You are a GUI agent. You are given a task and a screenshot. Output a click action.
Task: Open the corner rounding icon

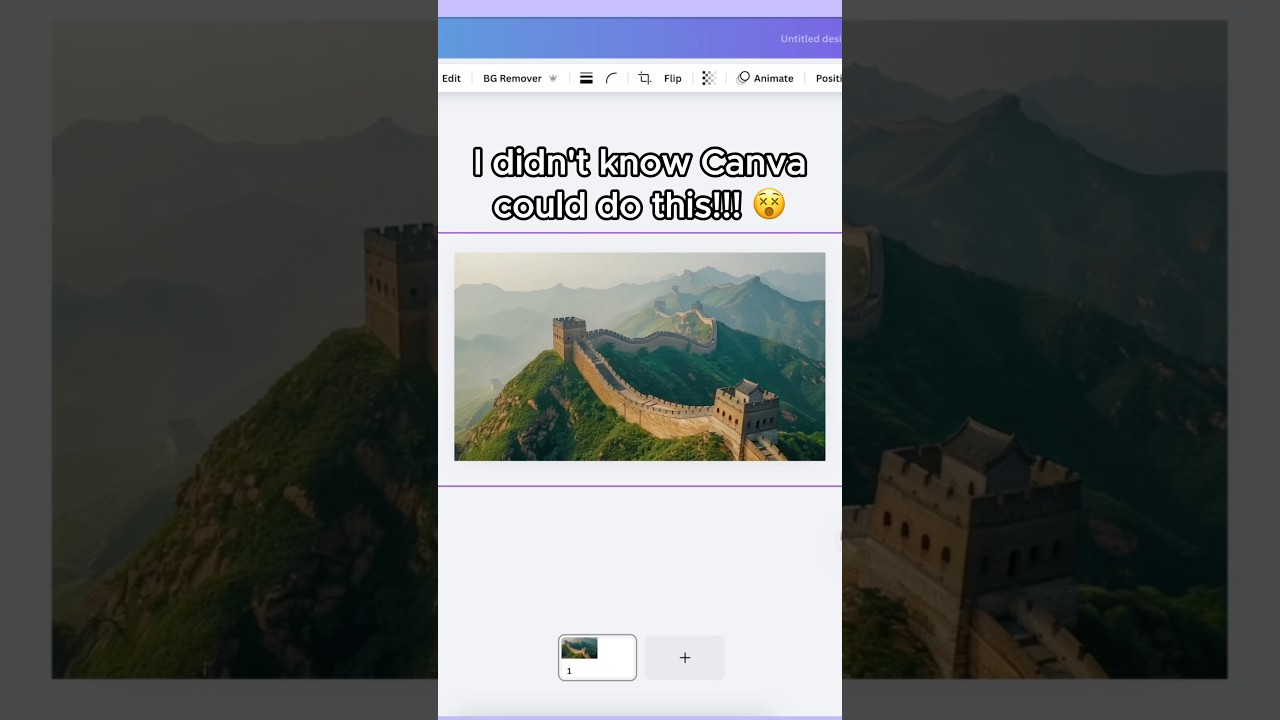pos(611,78)
